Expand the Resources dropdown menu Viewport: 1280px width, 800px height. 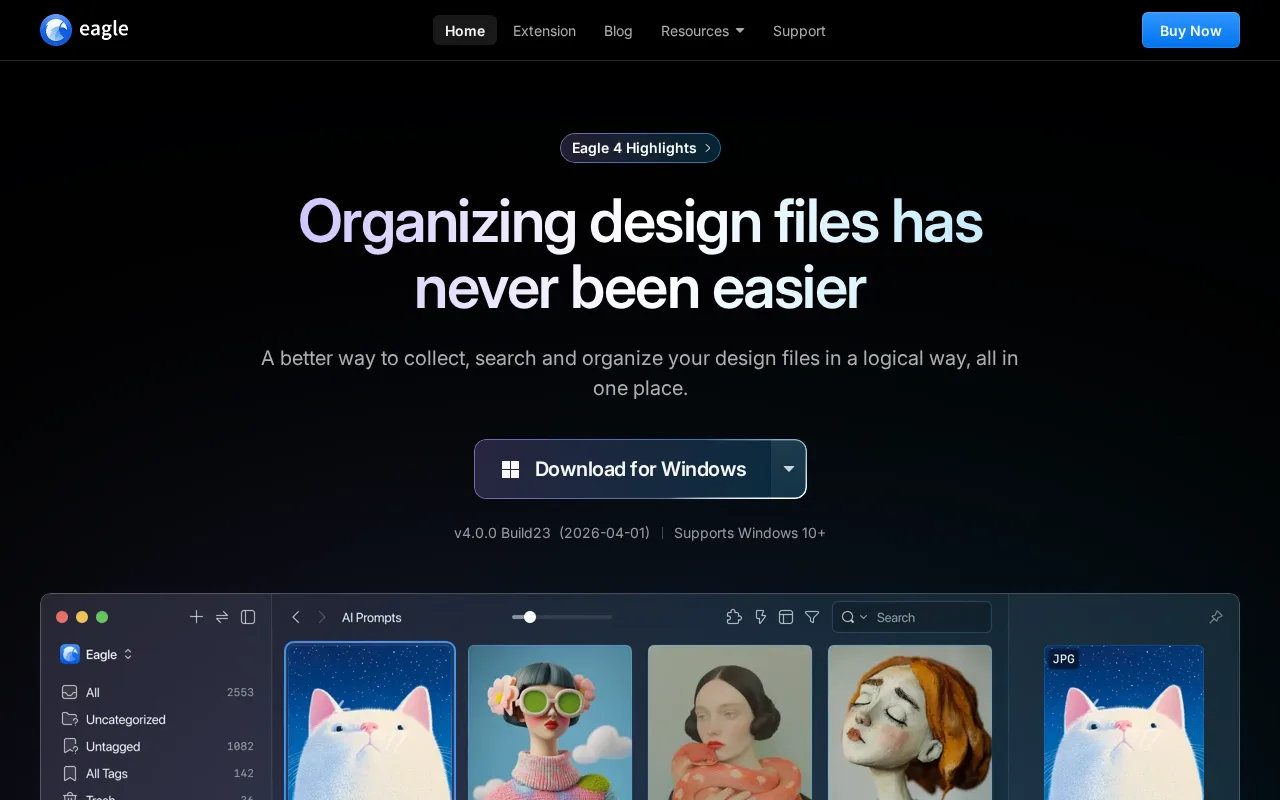tap(702, 30)
